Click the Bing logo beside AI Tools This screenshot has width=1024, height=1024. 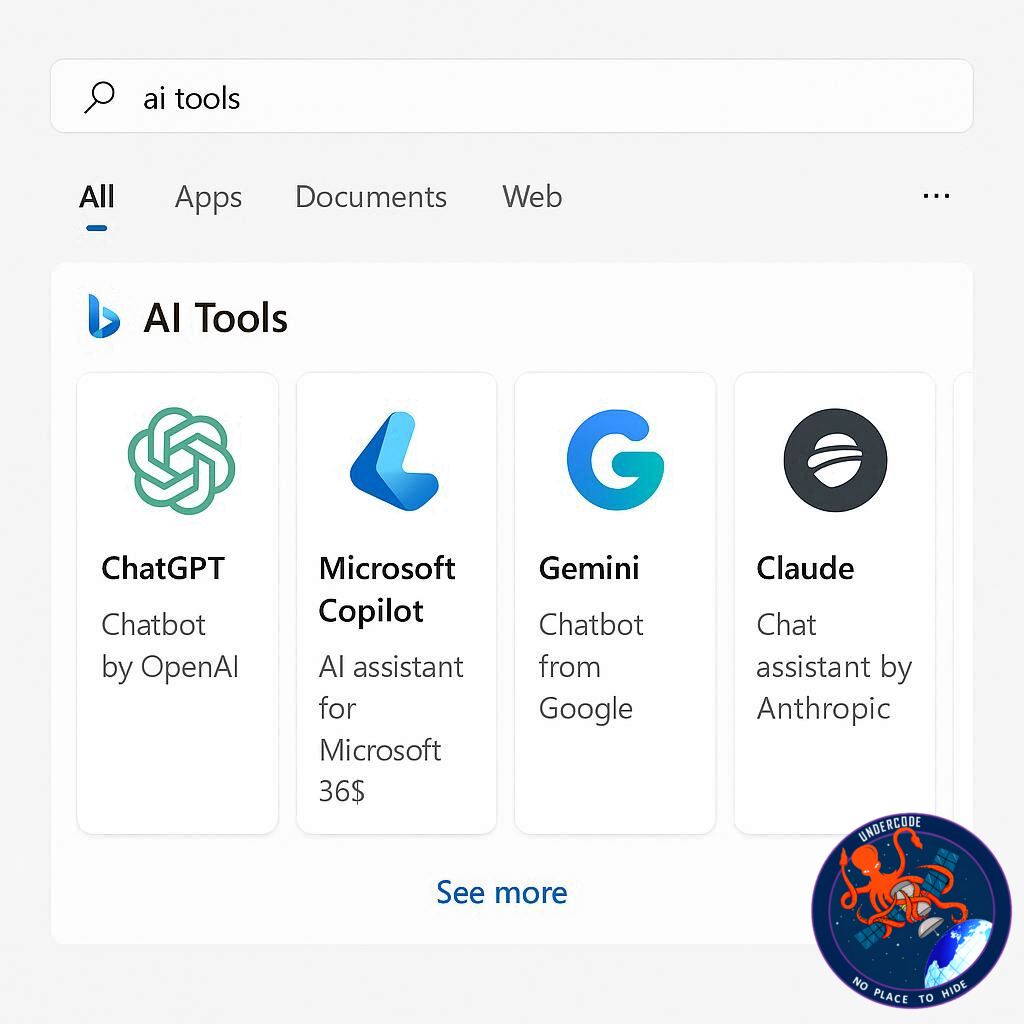click(x=104, y=317)
